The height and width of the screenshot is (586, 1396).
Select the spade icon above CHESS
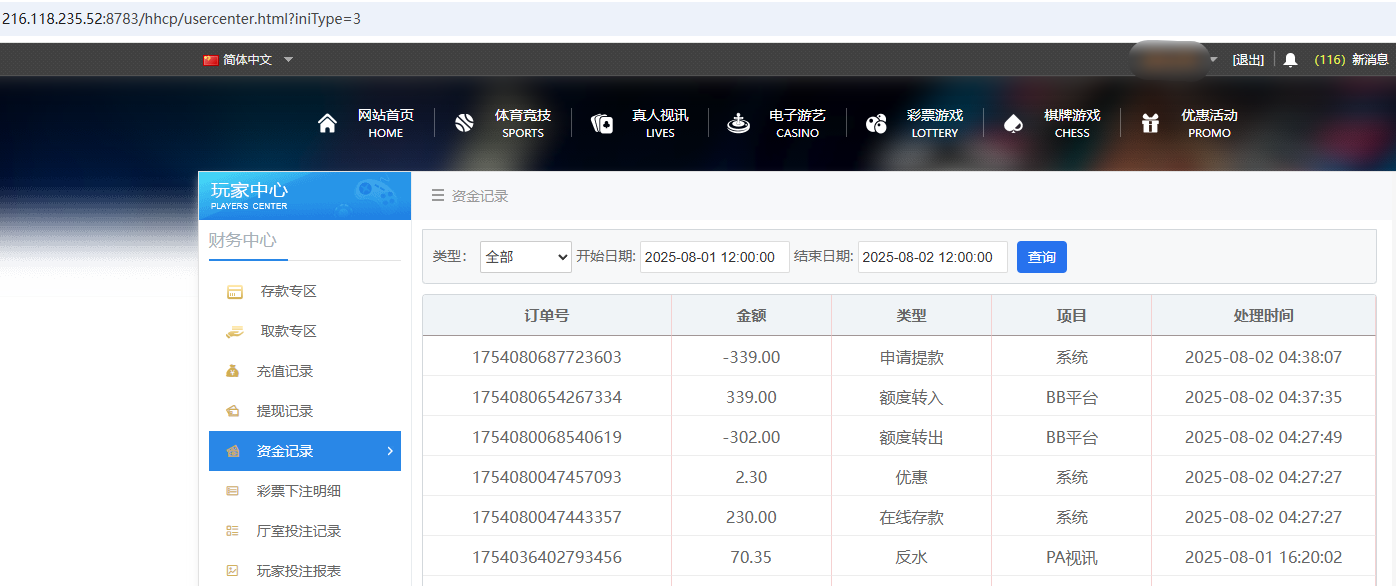[1012, 122]
